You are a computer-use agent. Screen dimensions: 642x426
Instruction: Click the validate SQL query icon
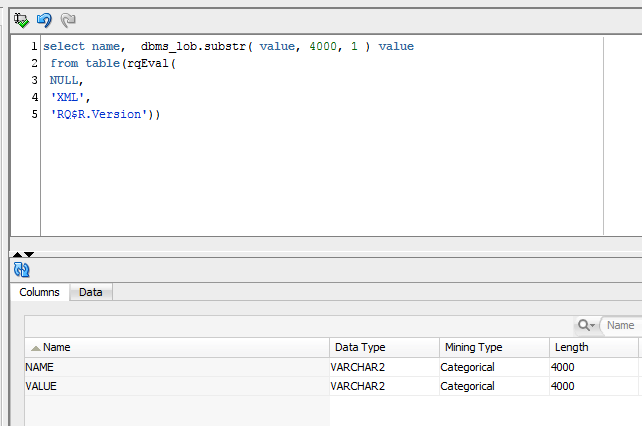21,20
